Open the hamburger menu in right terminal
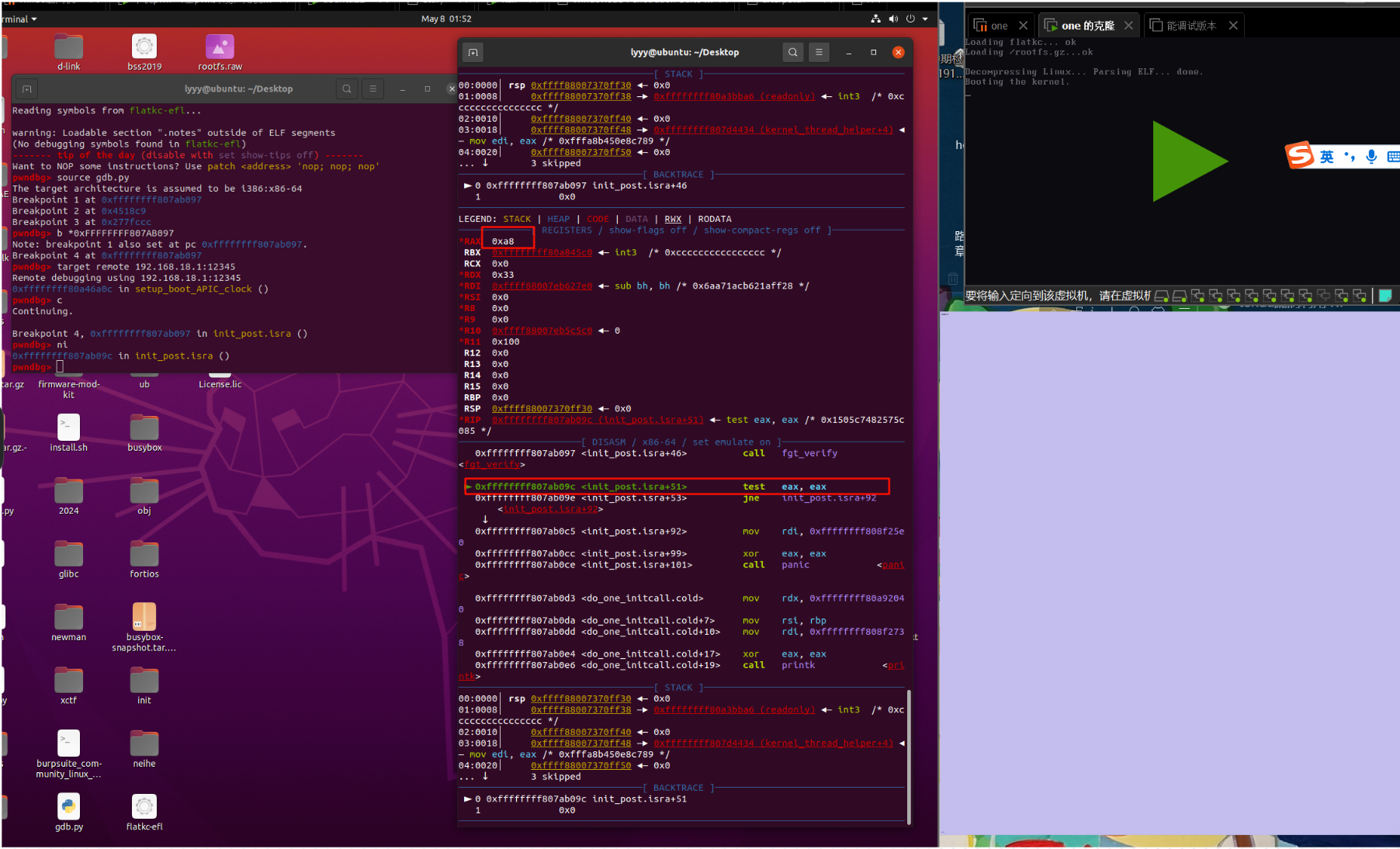Screen dimensions: 1400x849 point(819,52)
